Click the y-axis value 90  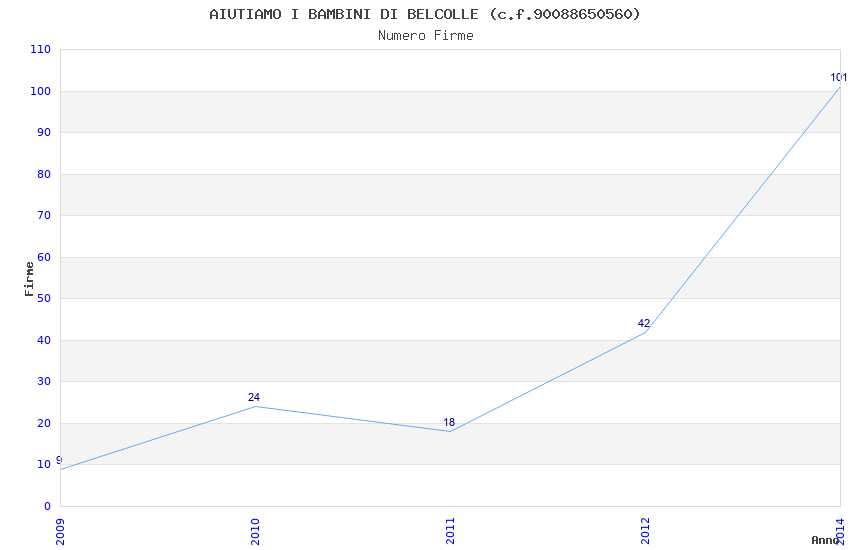(44, 132)
